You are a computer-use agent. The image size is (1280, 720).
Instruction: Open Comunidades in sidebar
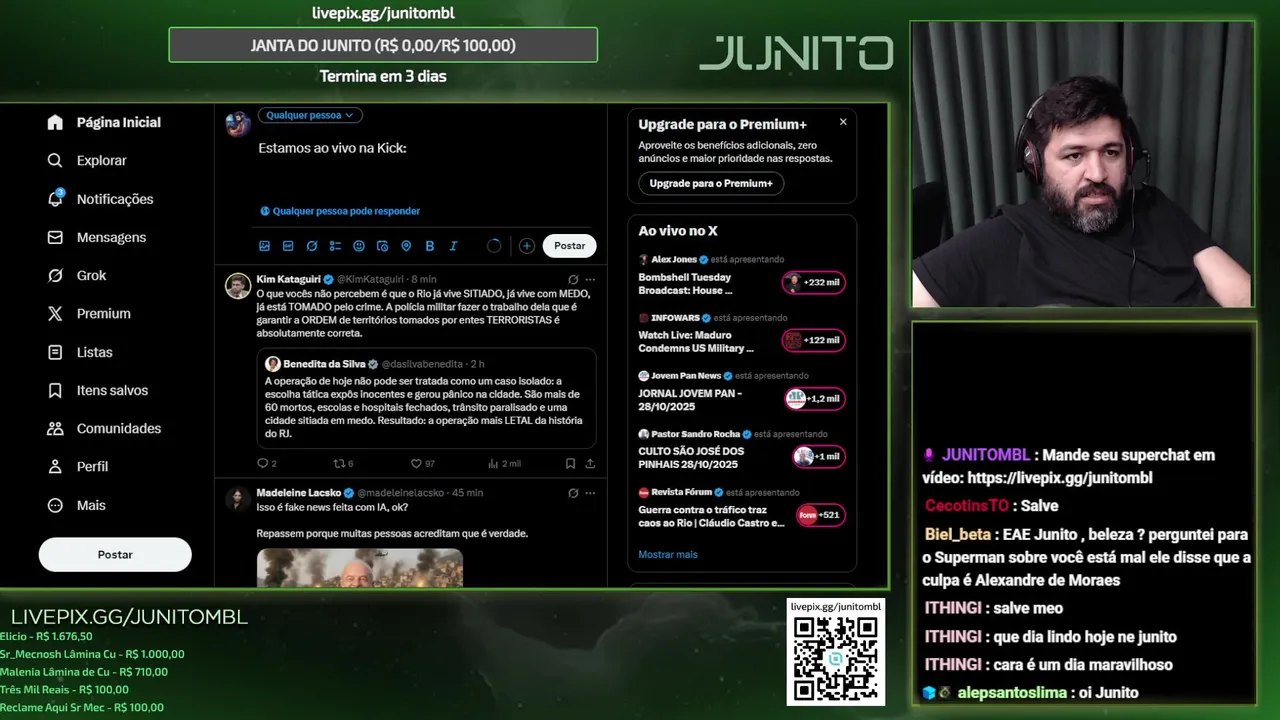(x=104, y=428)
